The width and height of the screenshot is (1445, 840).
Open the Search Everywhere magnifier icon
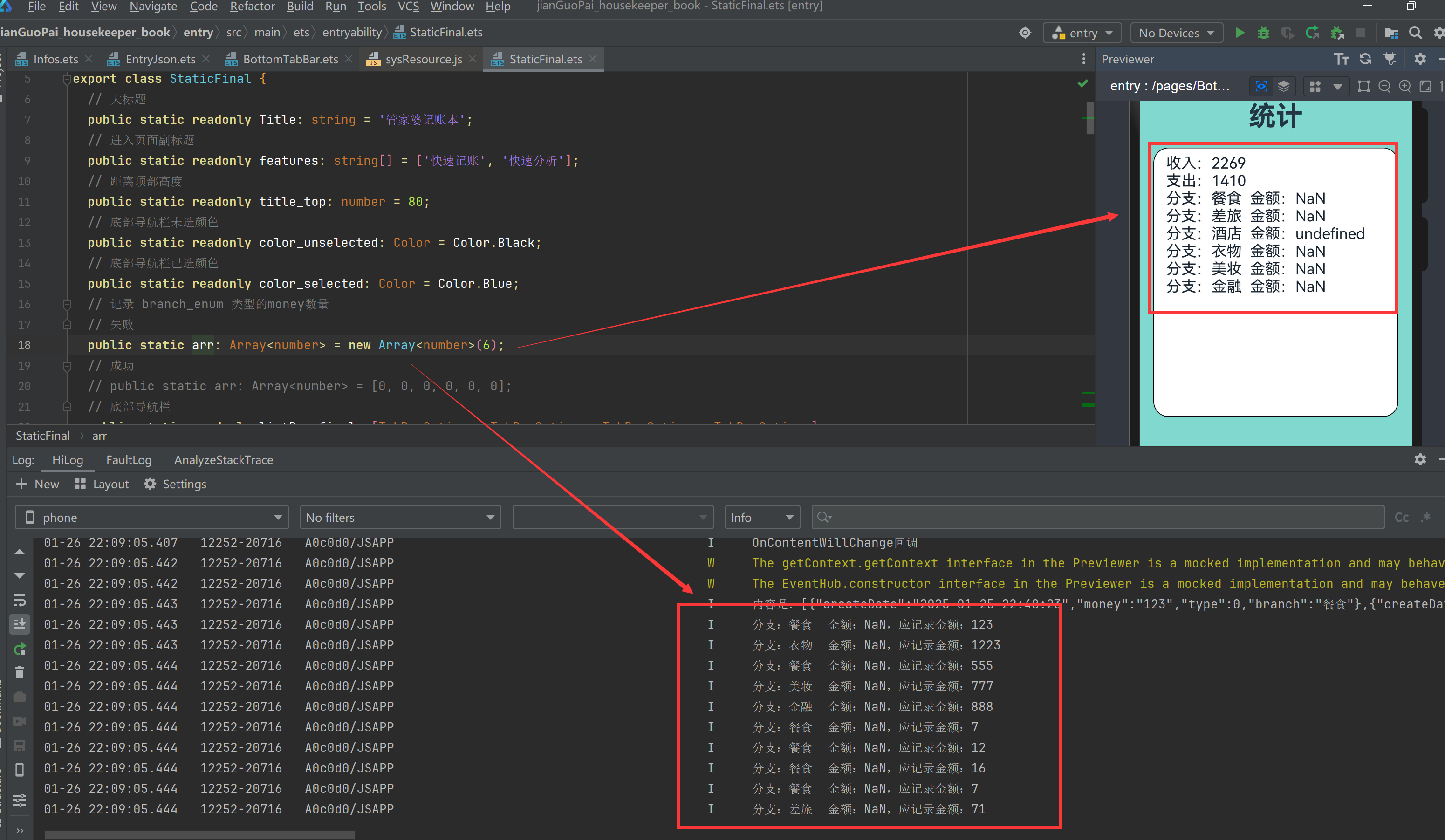click(1415, 33)
